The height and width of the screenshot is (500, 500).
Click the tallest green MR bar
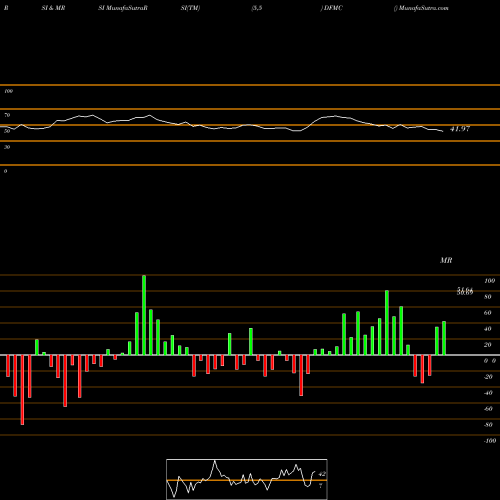(x=144, y=315)
